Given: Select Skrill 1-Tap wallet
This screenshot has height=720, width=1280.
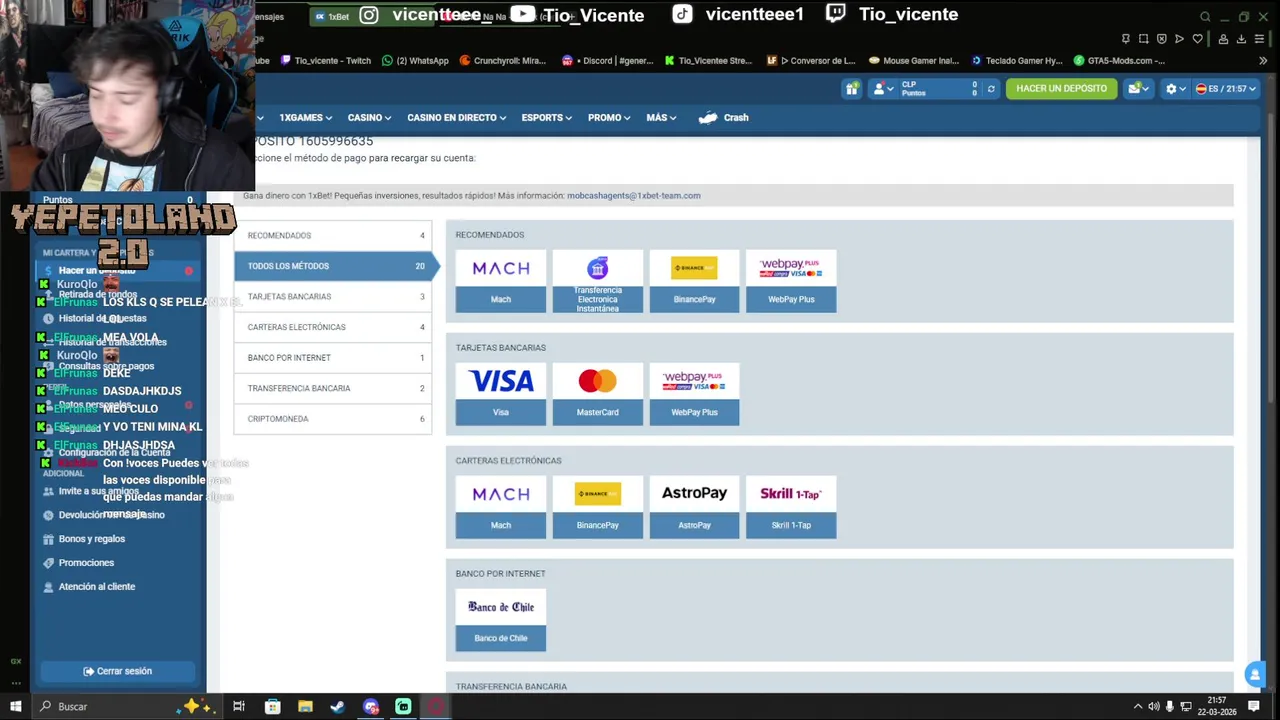Looking at the screenshot, I should pos(791,507).
